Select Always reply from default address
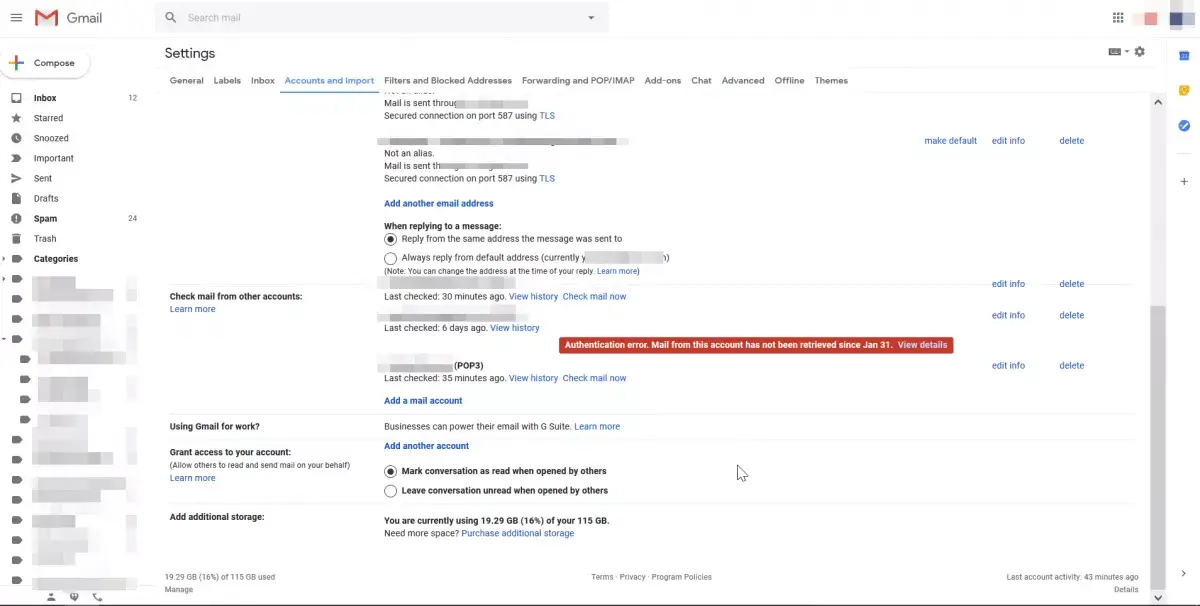This screenshot has width=1200, height=606. (390, 258)
